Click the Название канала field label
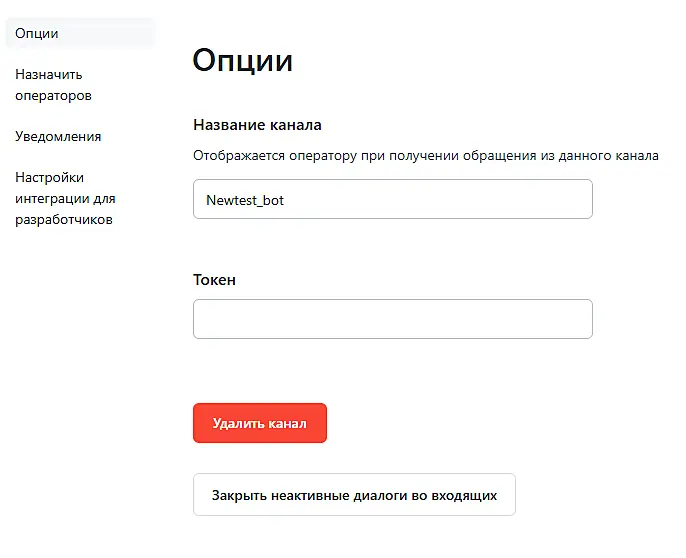This screenshot has width=686, height=558. pos(257,125)
